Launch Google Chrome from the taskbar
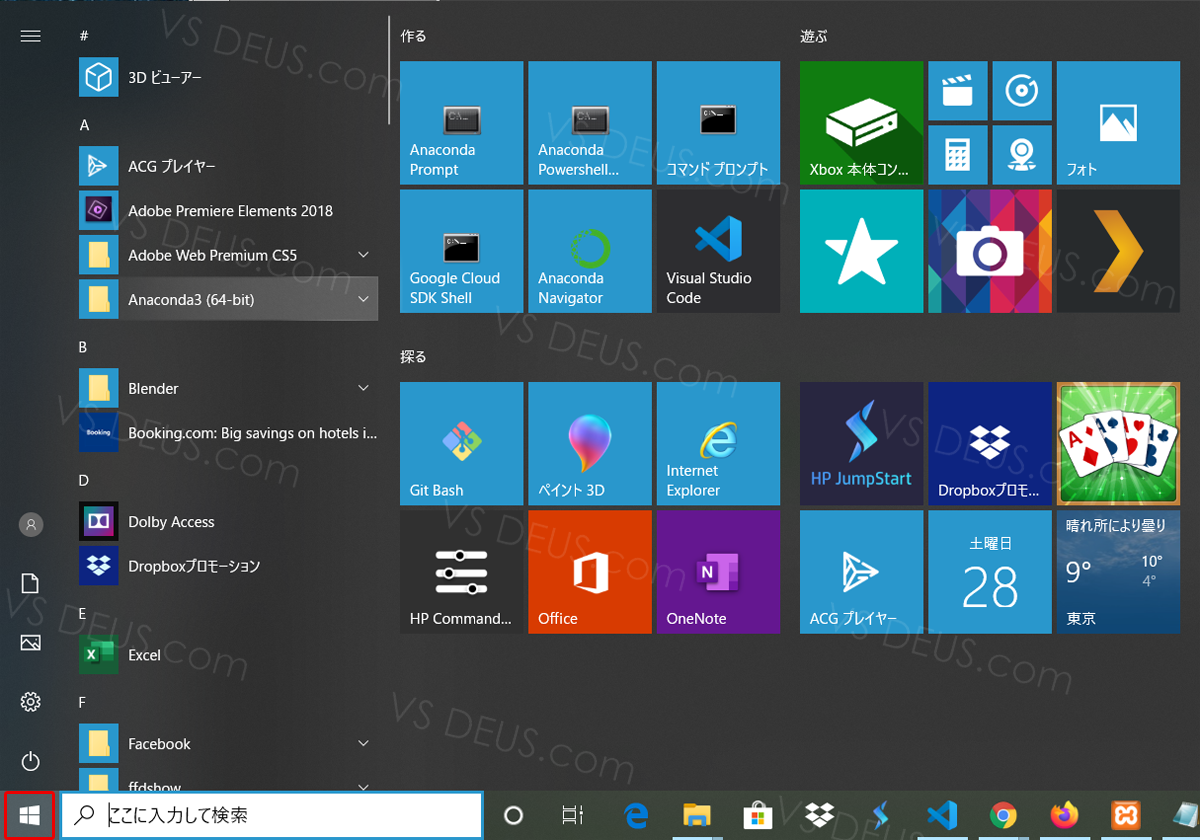This screenshot has width=1200, height=840. coord(1003,816)
